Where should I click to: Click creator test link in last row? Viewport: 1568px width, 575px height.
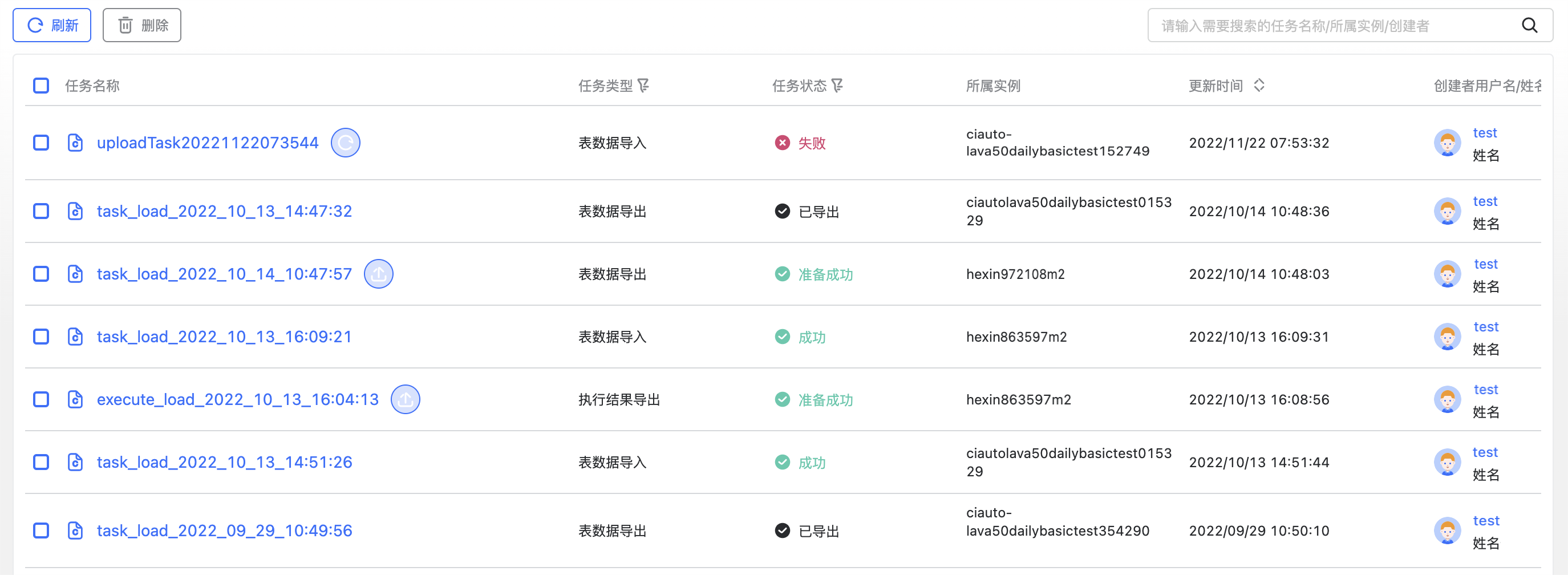pos(1486,521)
